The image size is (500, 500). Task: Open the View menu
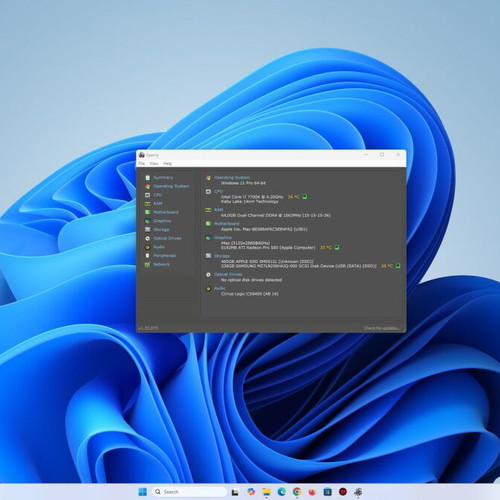click(x=154, y=164)
